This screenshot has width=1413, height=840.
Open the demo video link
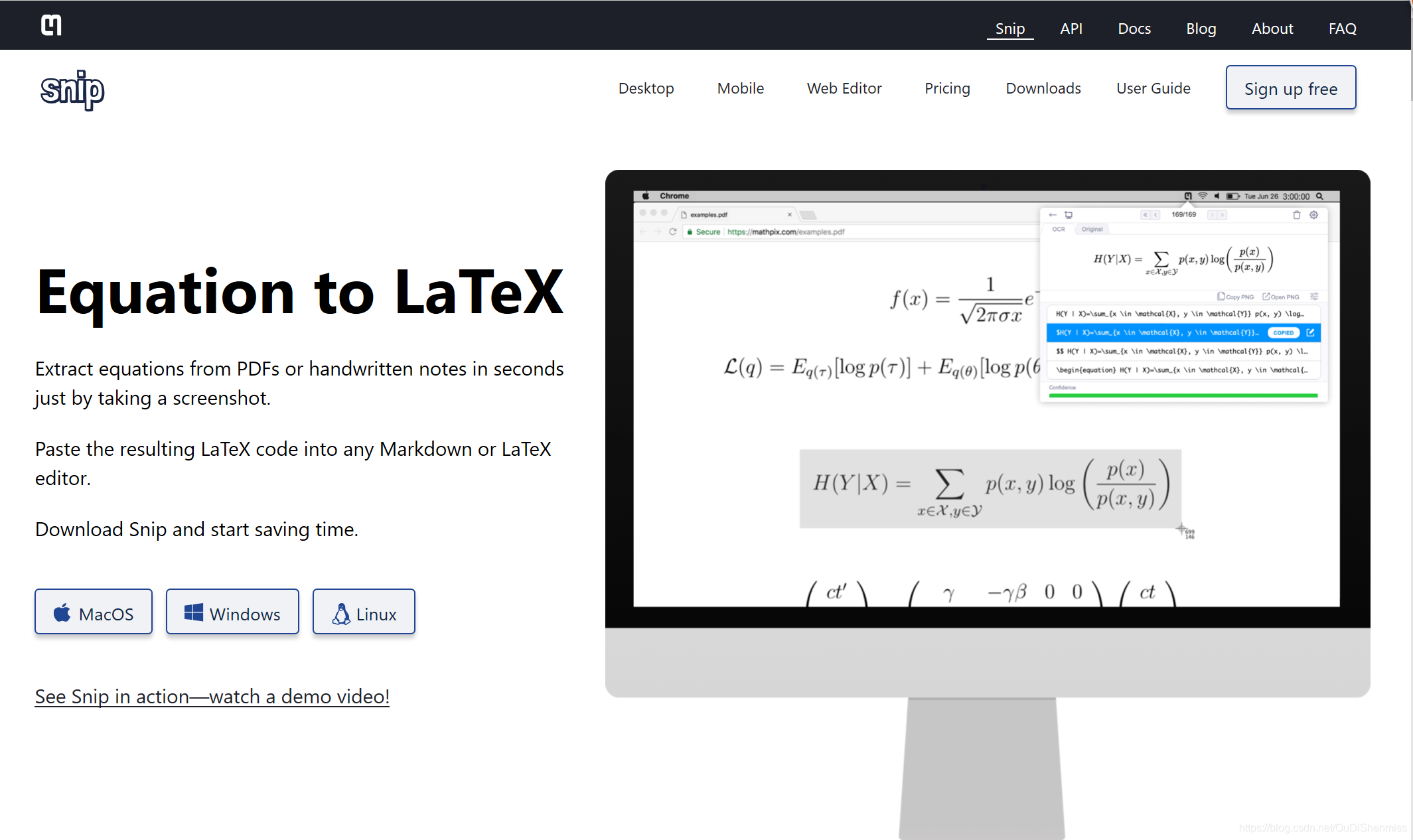[x=212, y=696]
